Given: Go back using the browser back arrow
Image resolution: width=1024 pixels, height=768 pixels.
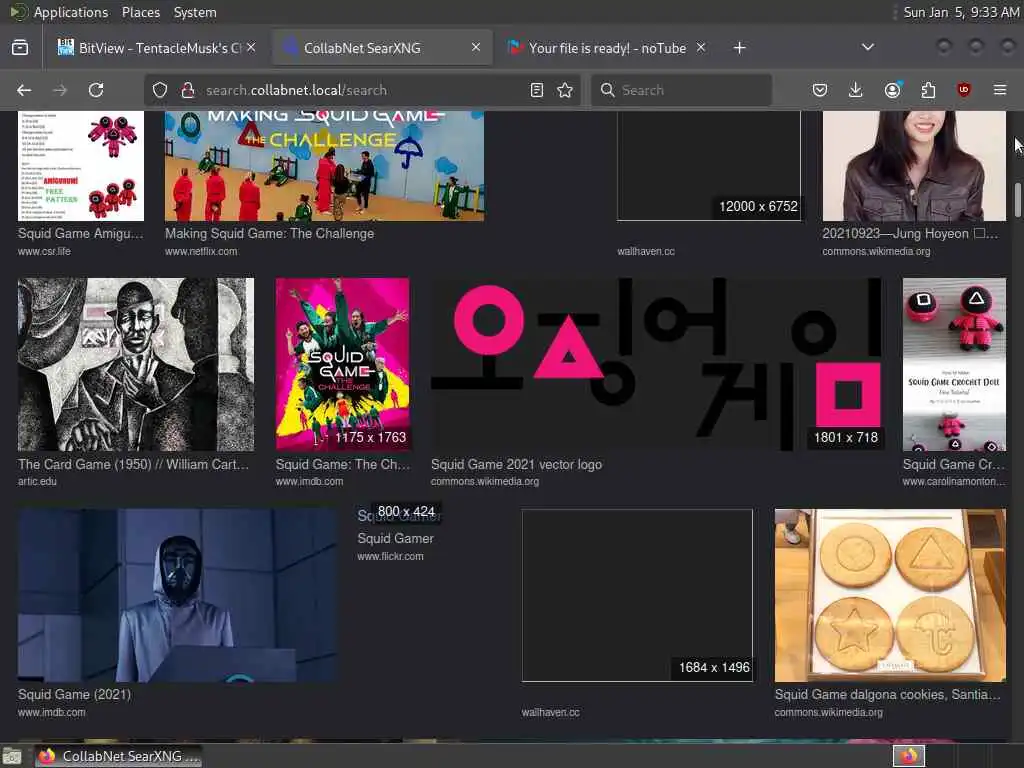Looking at the screenshot, I should click(x=24, y=90).
